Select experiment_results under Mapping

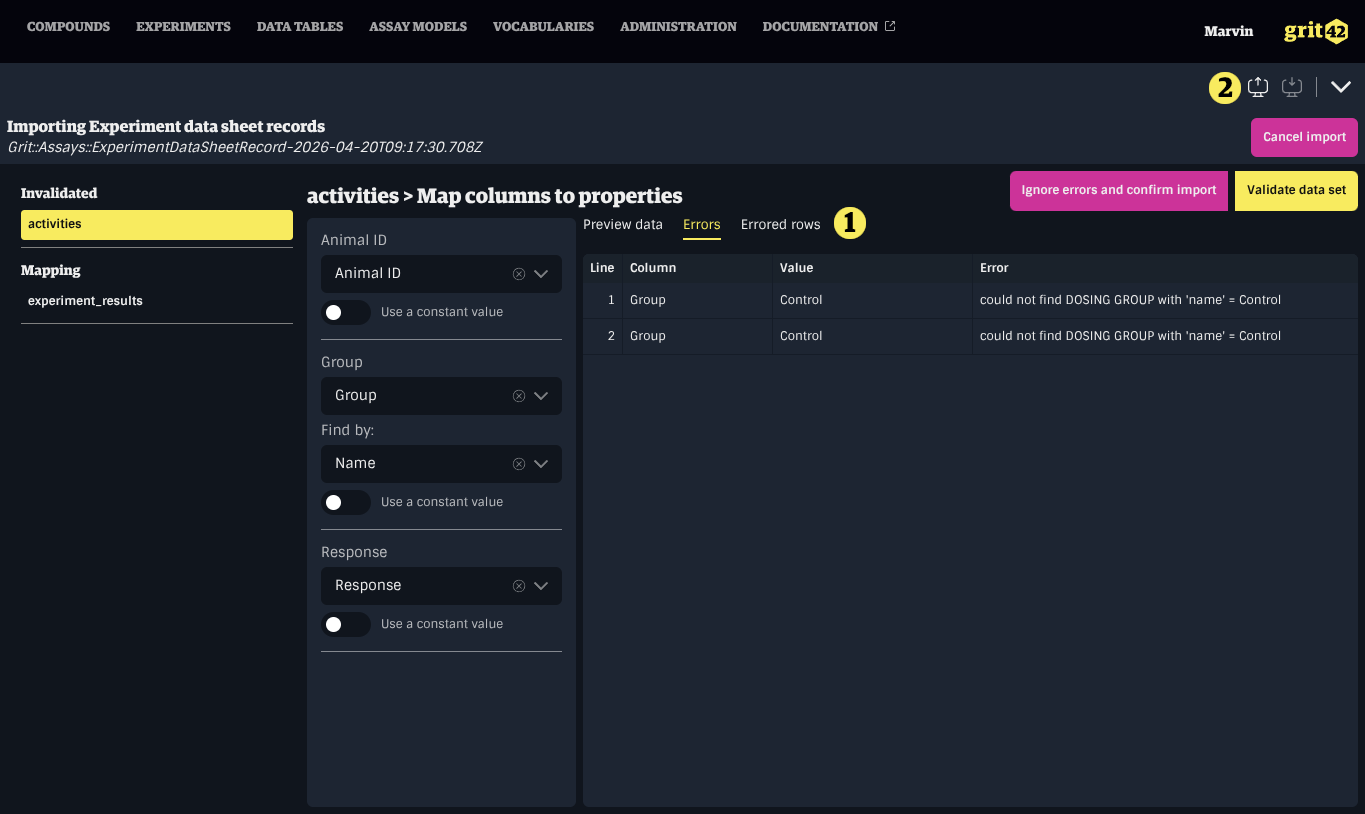click(x=157, y=301)
